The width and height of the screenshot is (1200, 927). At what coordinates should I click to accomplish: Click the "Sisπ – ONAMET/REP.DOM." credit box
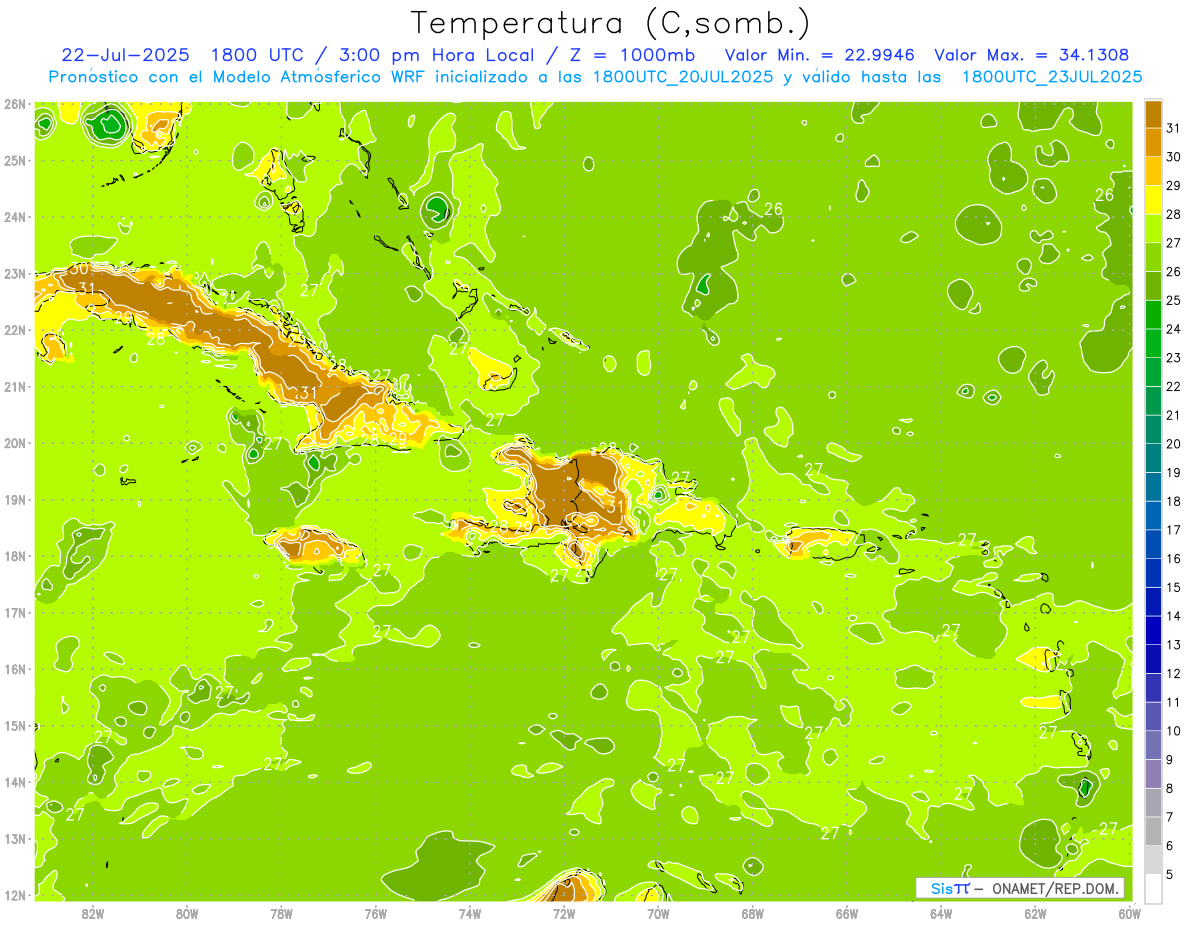click(x=1020, y=888)
